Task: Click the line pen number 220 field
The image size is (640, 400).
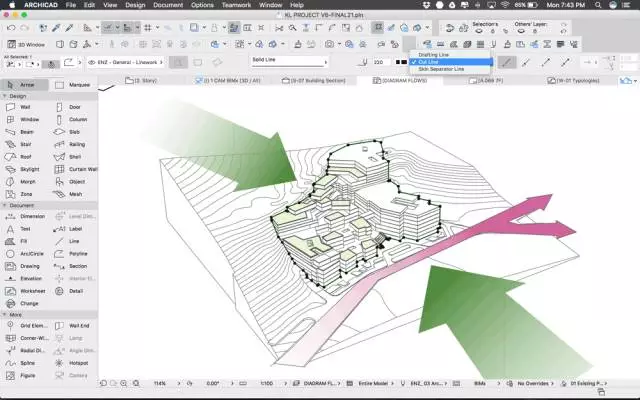Action: point(382,62)
